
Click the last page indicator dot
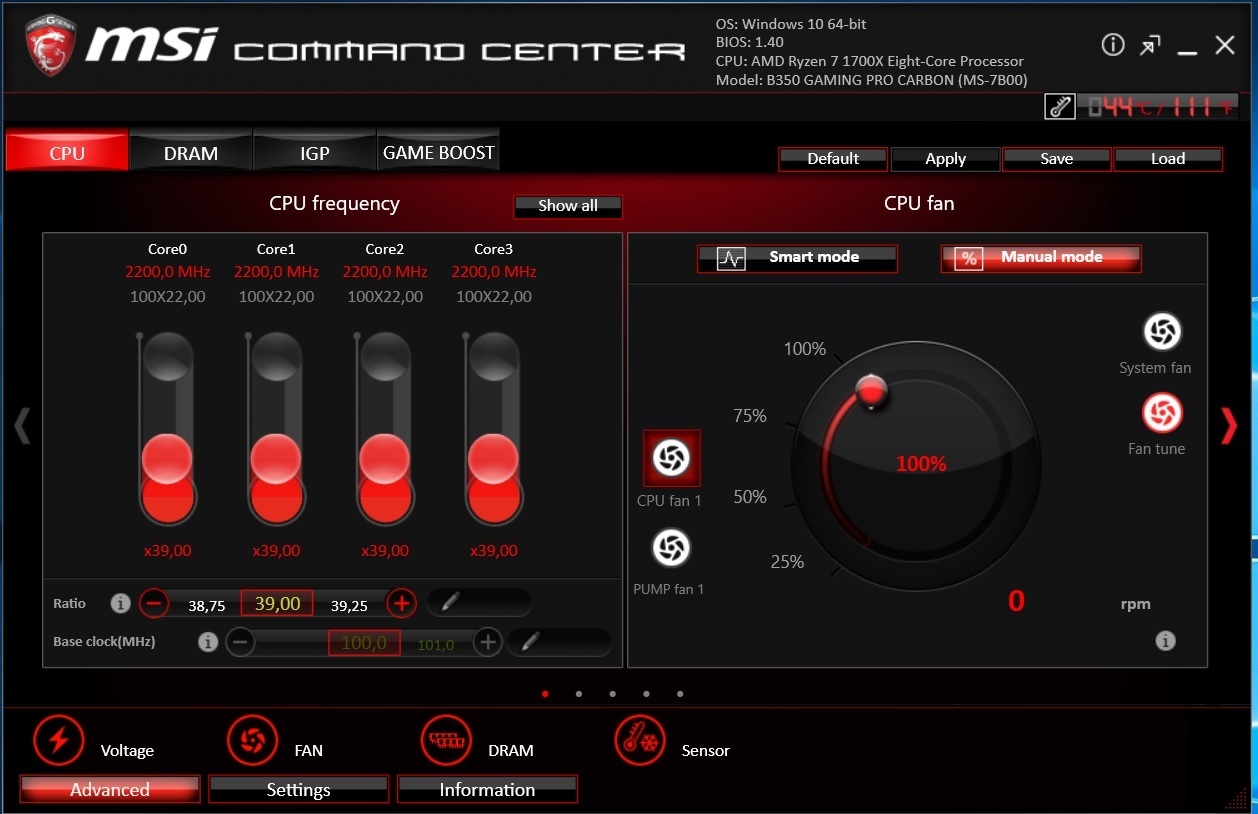(680, 693)
